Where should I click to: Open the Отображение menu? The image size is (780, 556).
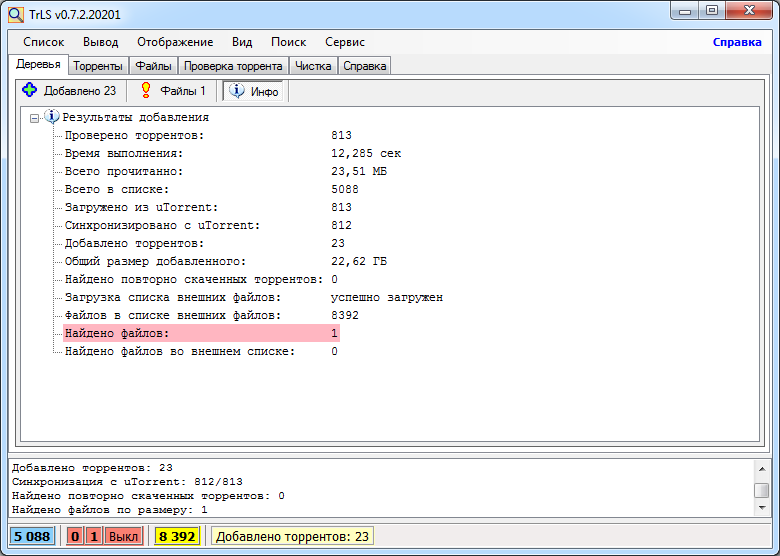click(x=175, y=42)
